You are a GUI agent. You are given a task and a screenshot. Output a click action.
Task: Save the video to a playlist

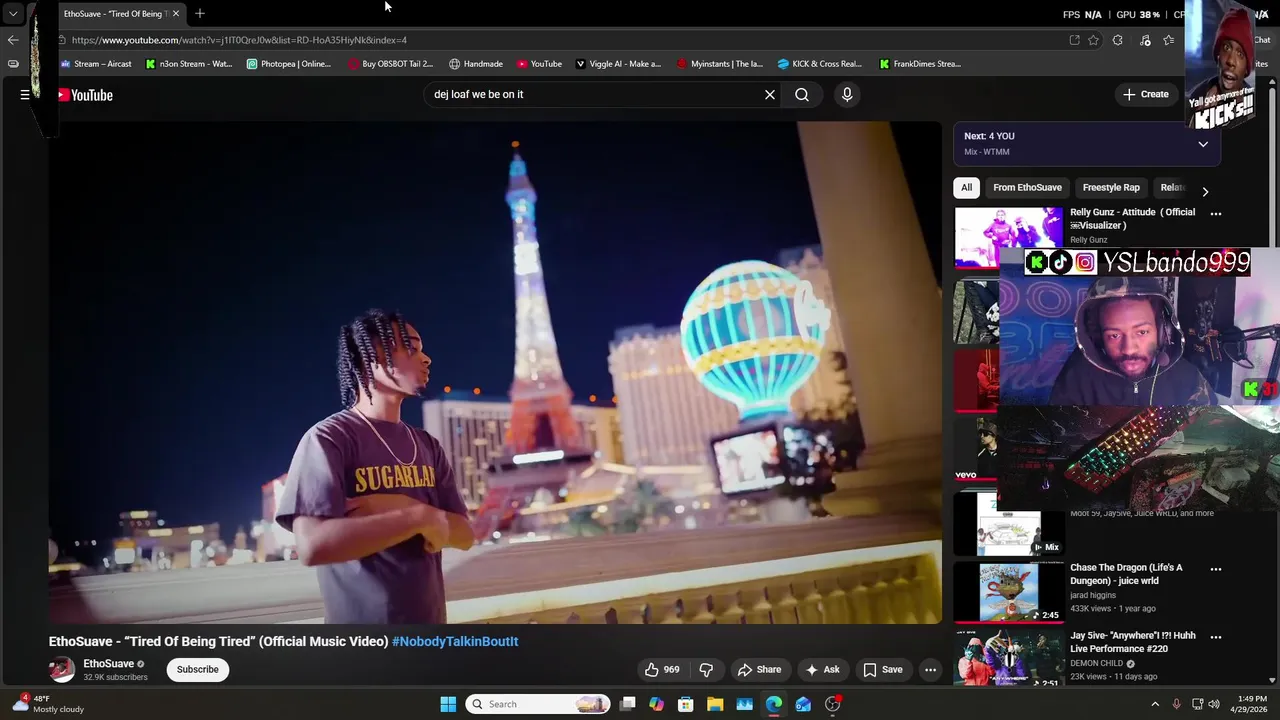[x=883, y=670]
